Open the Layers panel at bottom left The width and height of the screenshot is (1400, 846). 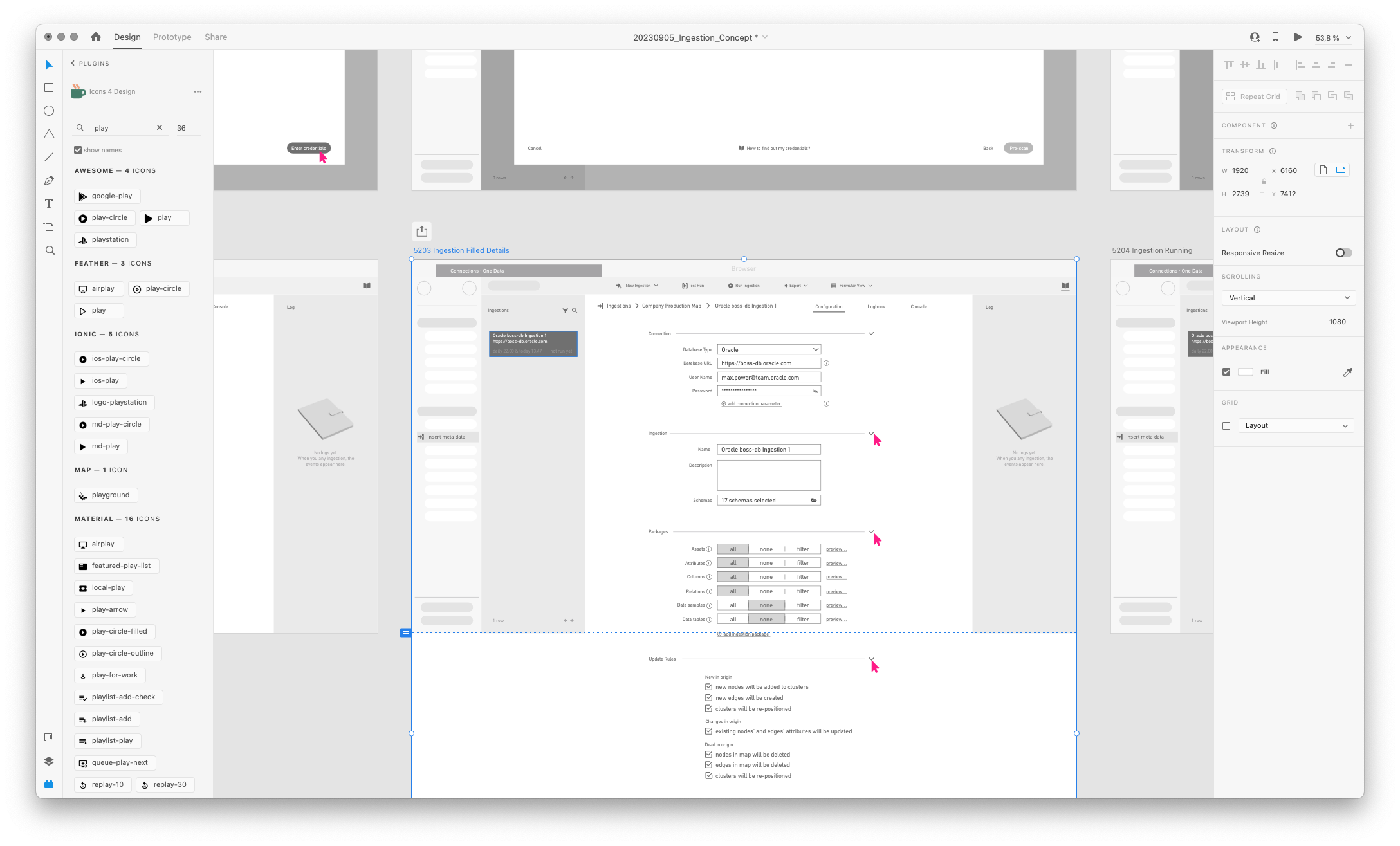point(49,761)
